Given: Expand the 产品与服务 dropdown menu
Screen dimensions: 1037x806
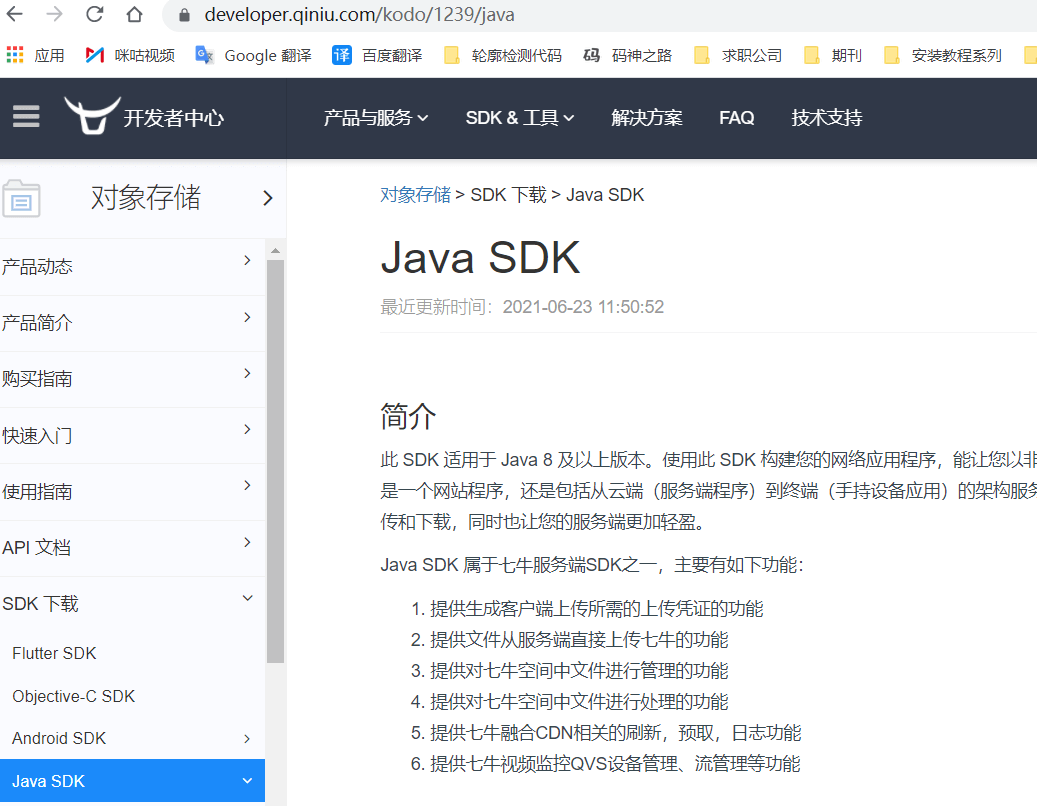Looking at the screenshot, I should (376, 118).
